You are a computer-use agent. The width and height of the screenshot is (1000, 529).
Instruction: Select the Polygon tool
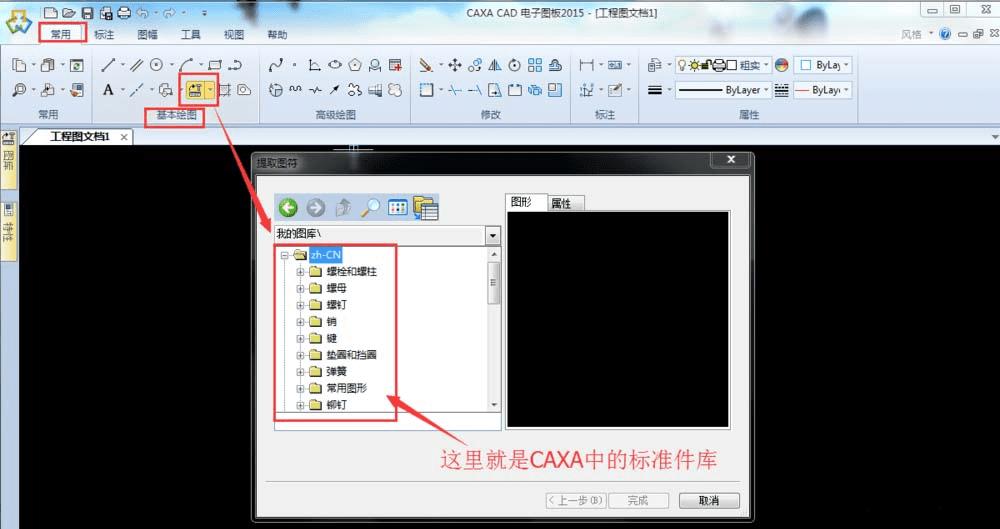[x=355, y=64]
